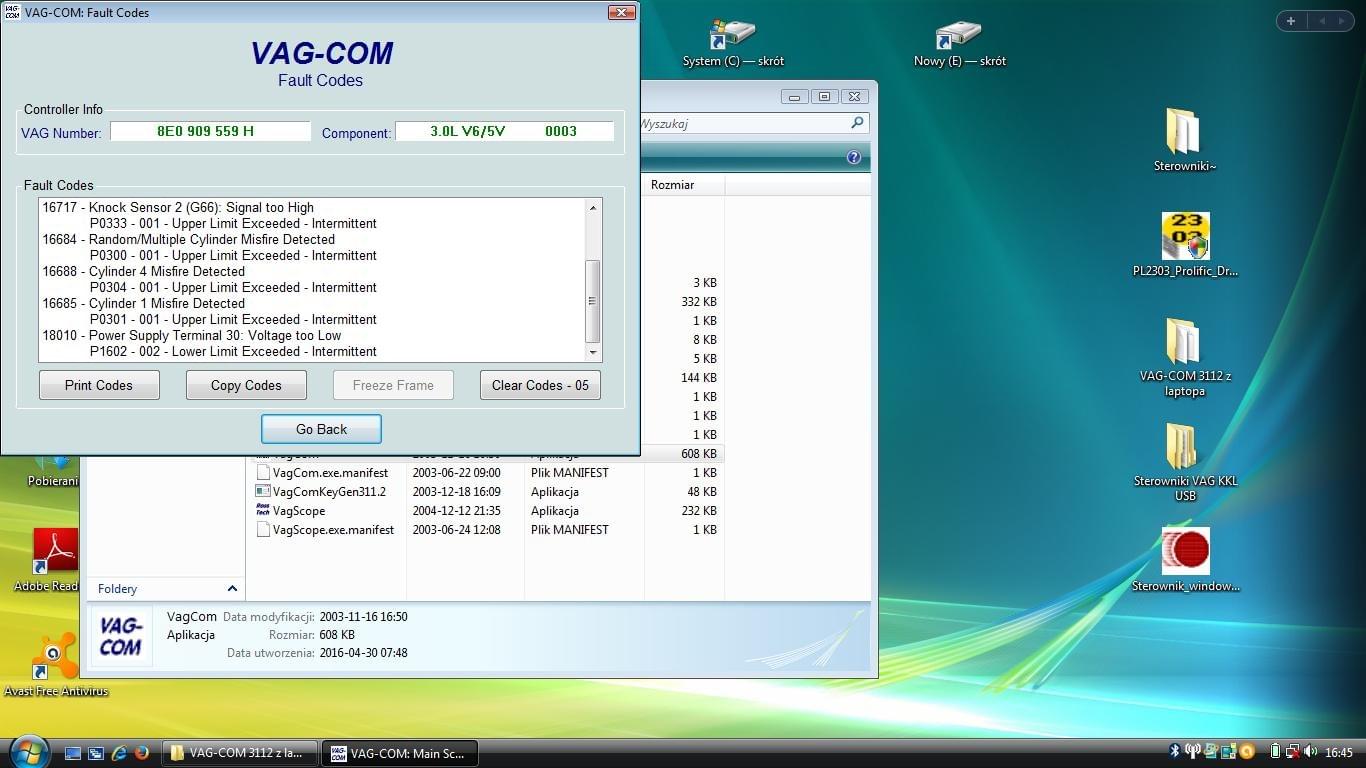The height and width of the screenshot is (768, 1366).
Task: Click the fault code list scrollbar thumb
Action: 593,301
